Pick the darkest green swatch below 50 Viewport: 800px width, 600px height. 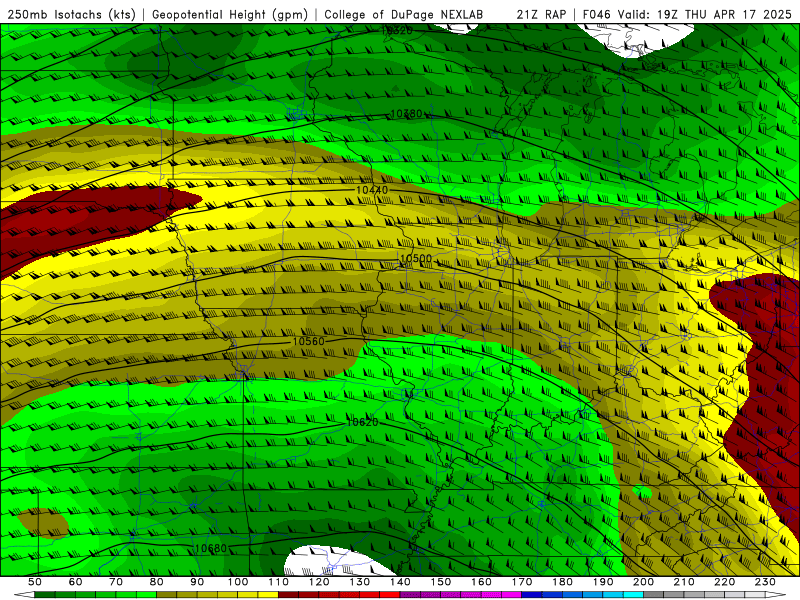tap(45, 595)
